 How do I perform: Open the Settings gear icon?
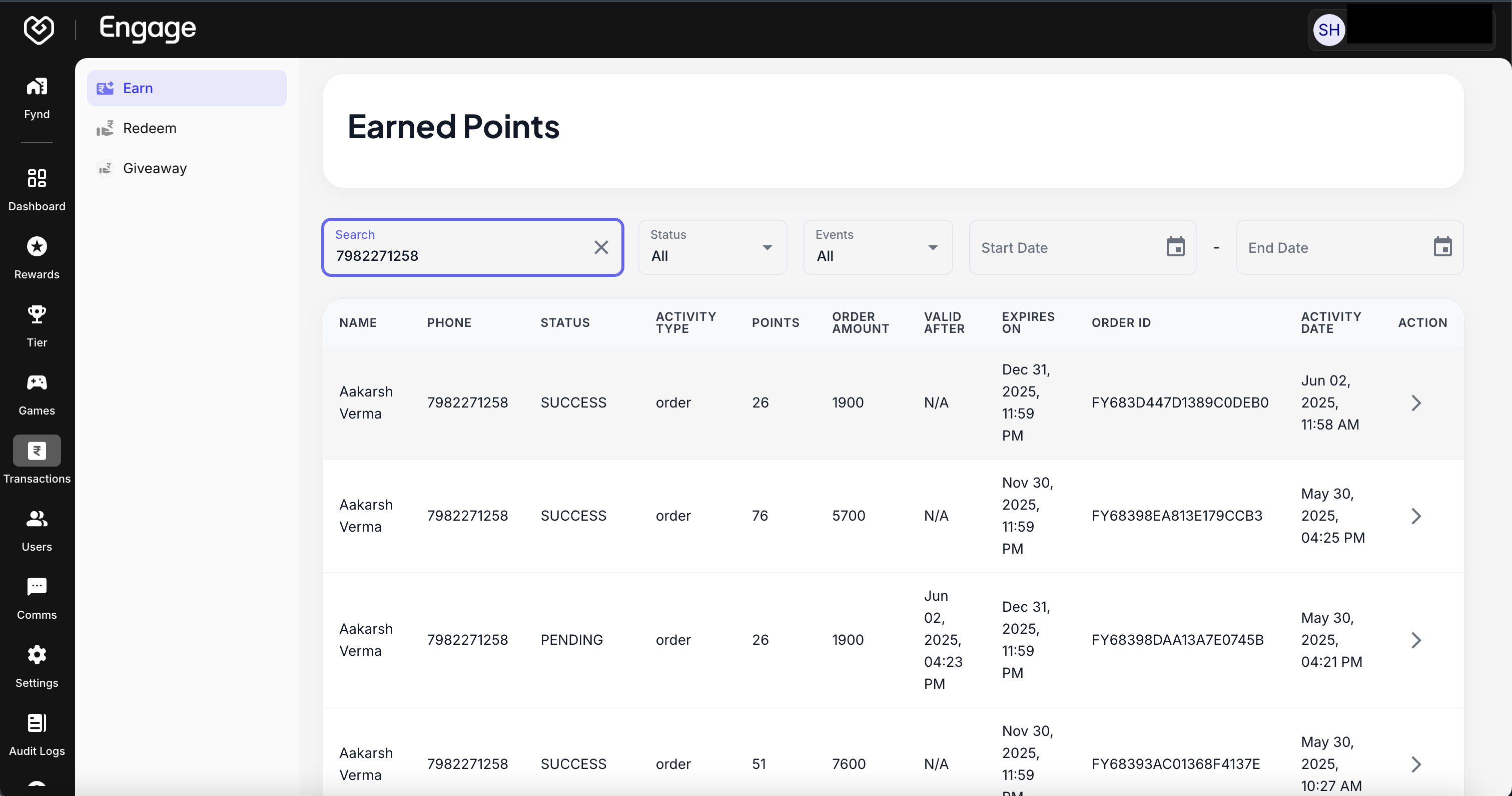click(x=37, y=654)
